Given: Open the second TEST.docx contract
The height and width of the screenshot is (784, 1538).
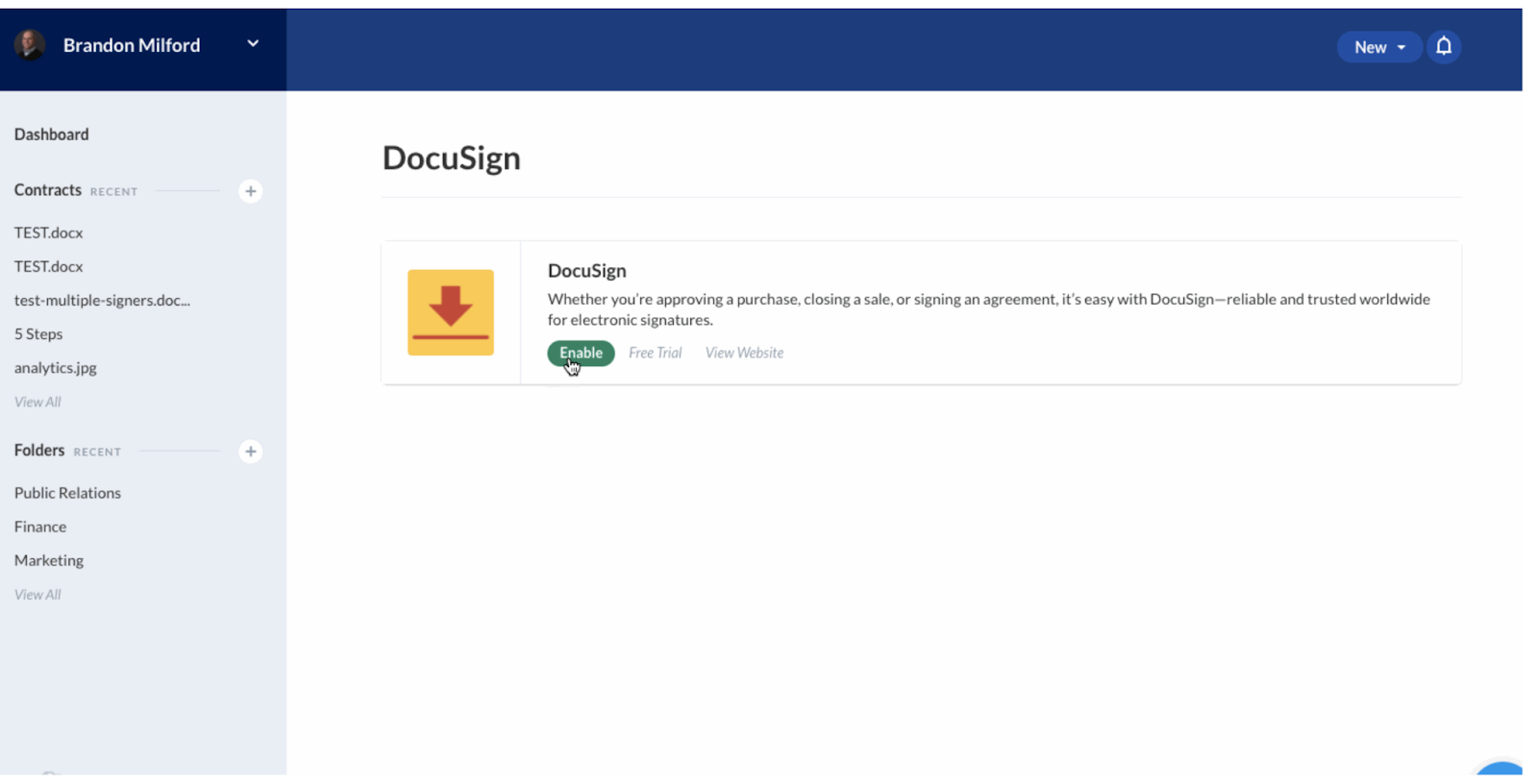Looking at the screenshot, I should 49,266.
